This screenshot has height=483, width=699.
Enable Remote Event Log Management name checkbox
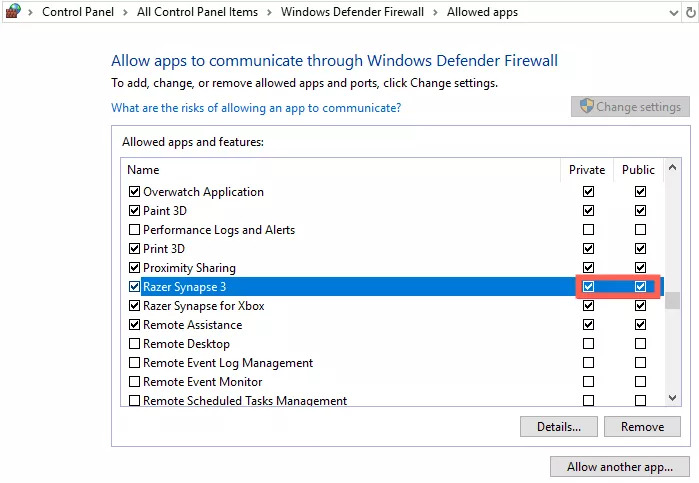[x=134, y=363]
